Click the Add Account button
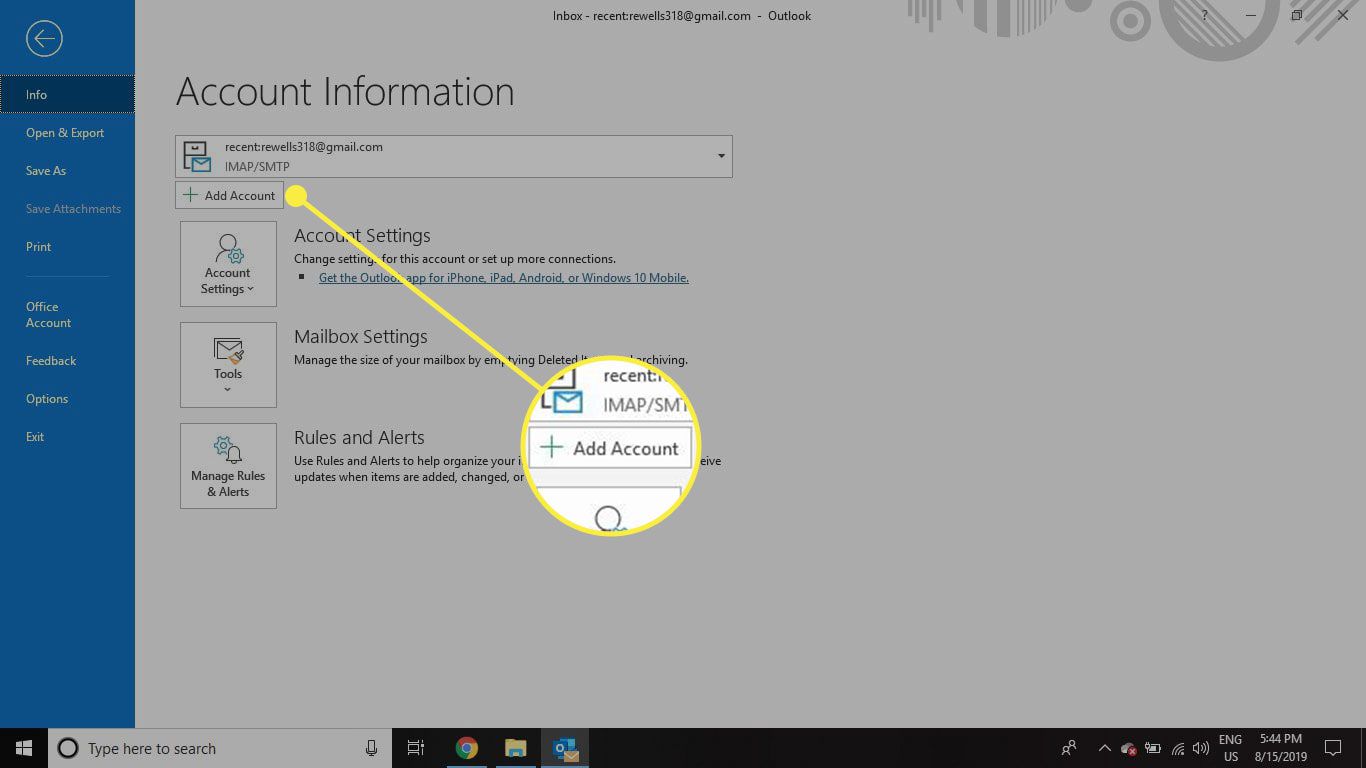This screenshot has width=1366, height=768. coord(229,195)
